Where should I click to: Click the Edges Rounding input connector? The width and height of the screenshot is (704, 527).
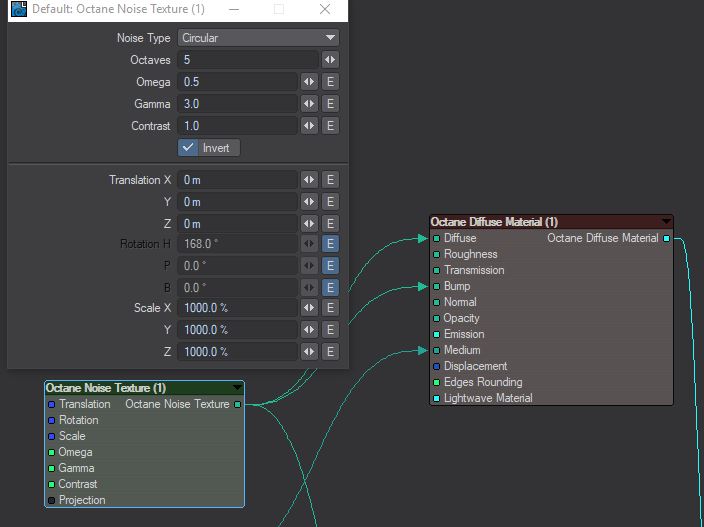pos(436,382)
